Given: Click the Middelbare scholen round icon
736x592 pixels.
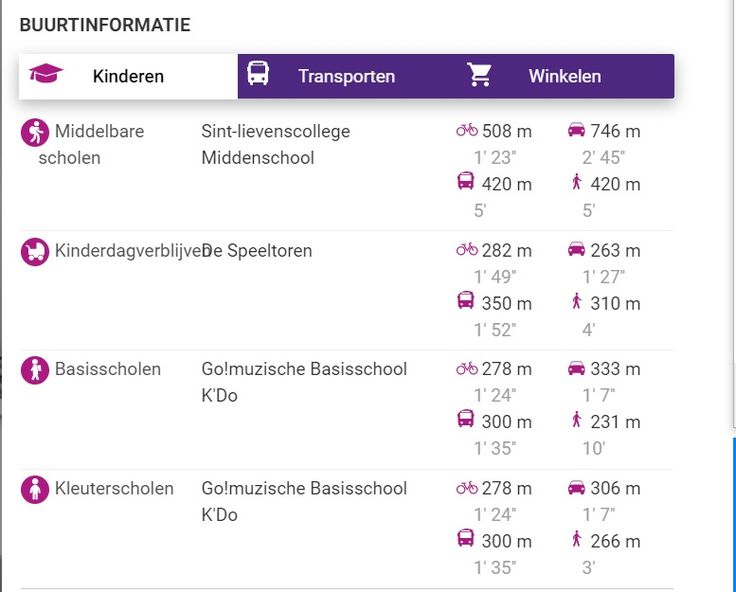Looking at the screenshot, I should (x=35, y=132).
